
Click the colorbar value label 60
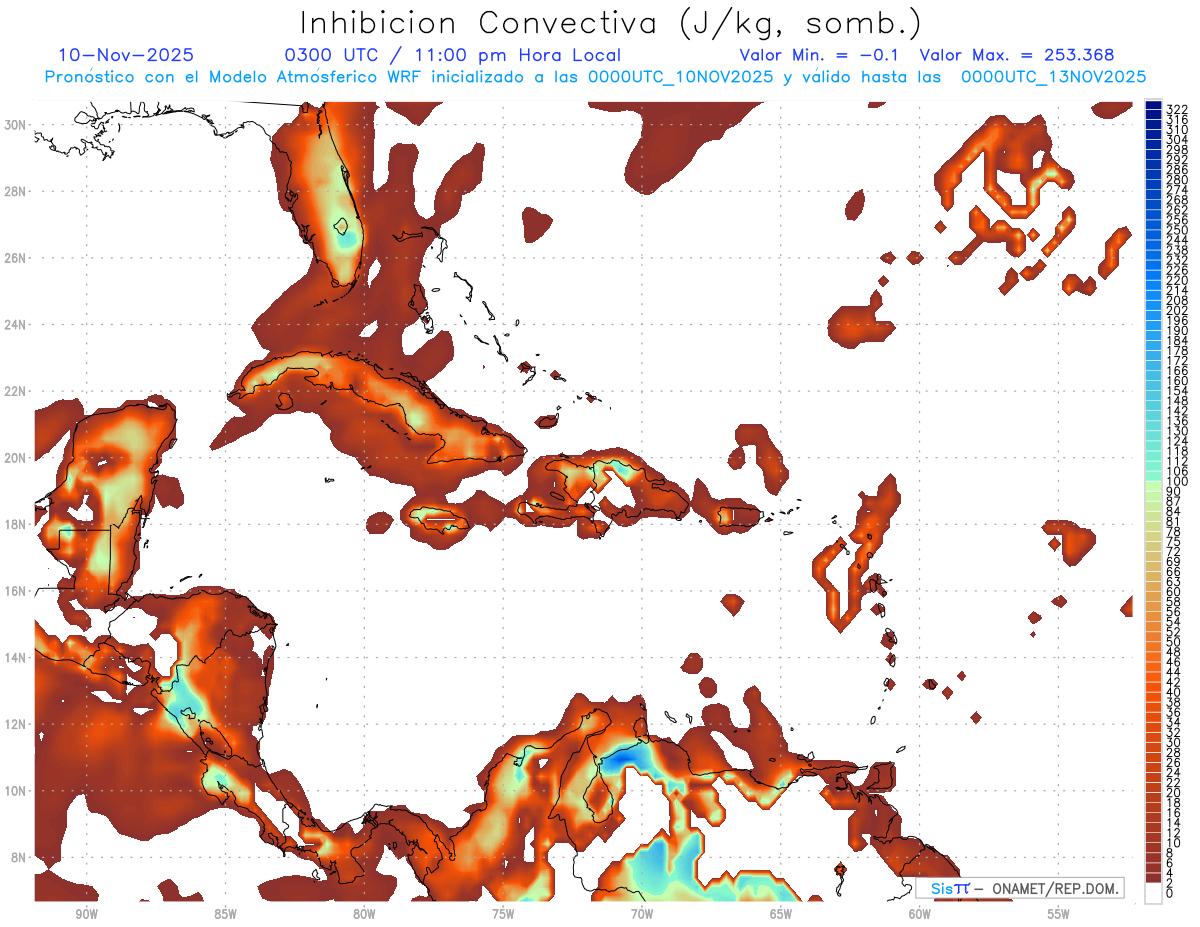click(1174, 591)
